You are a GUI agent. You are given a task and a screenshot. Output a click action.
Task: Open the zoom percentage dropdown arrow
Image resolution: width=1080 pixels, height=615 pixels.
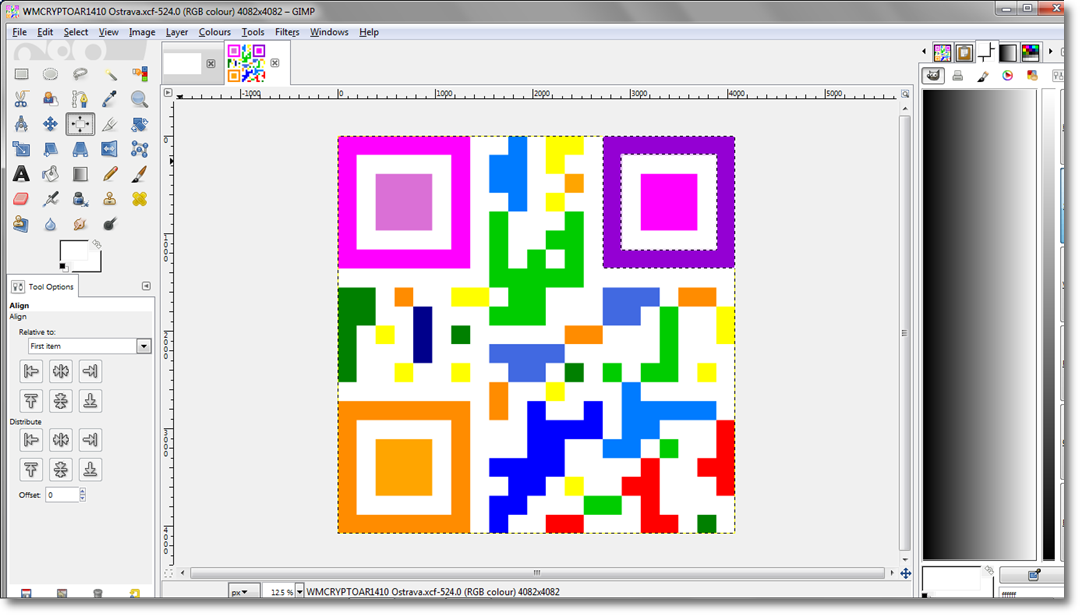(x=300, y=592)
